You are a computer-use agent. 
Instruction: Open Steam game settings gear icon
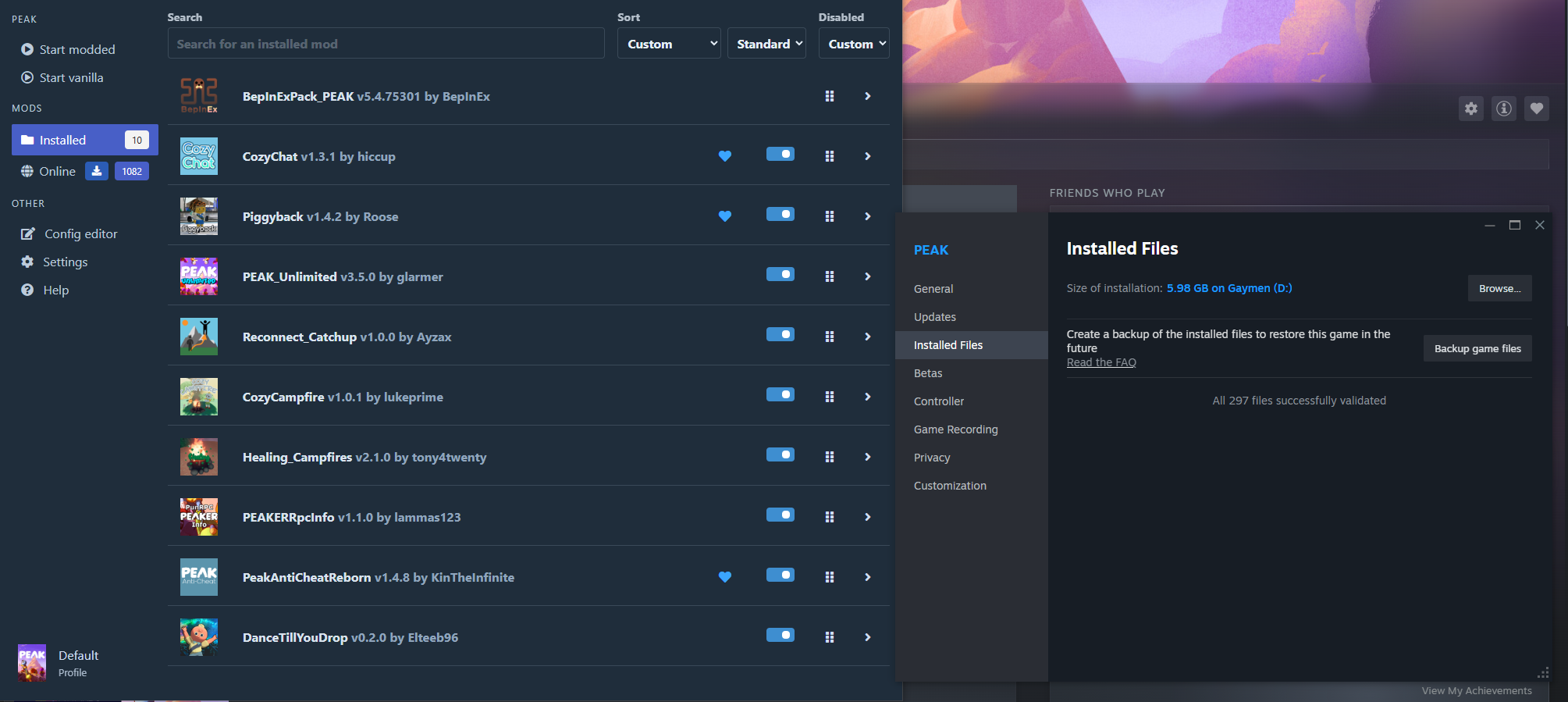1471,109
